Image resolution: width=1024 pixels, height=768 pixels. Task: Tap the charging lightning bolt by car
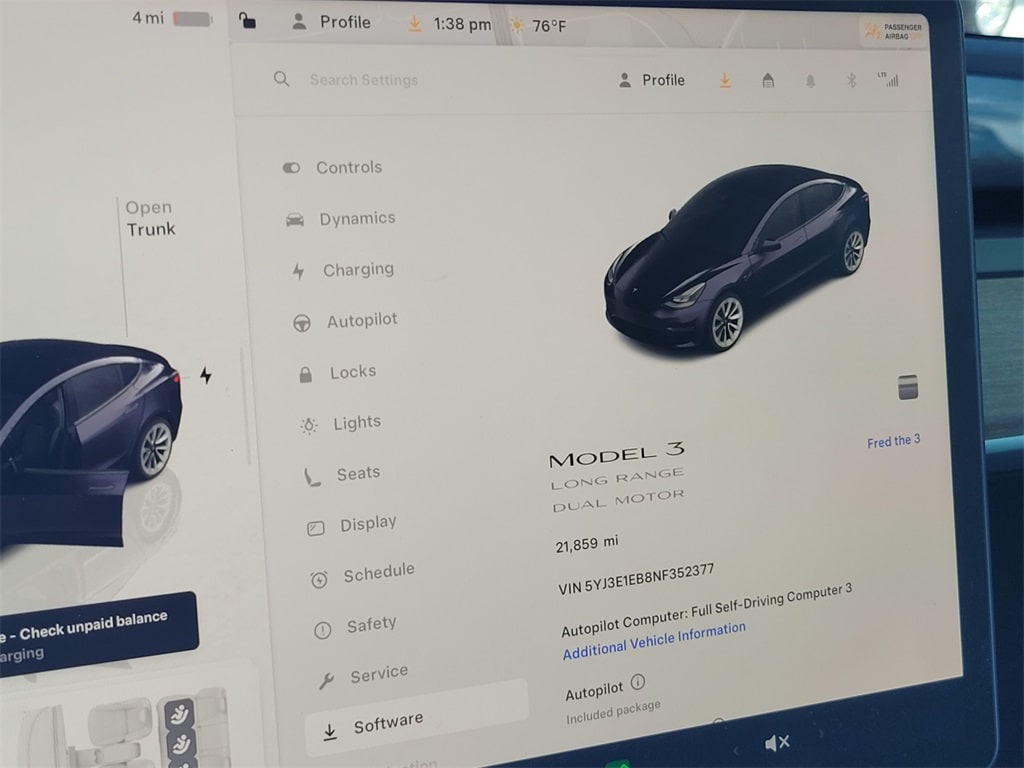(206, 376)
